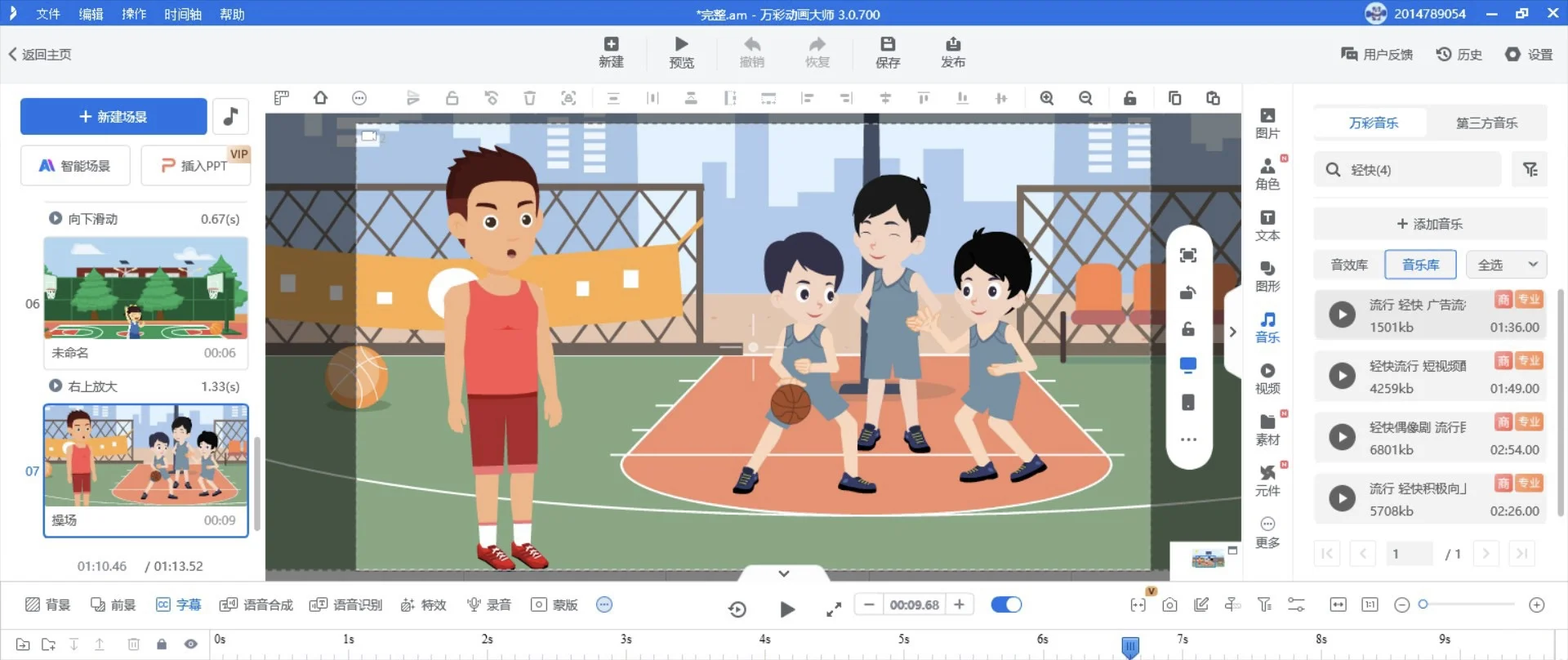Open the 文件 menu
This screenshot has height=660, width=1568.
48,14
